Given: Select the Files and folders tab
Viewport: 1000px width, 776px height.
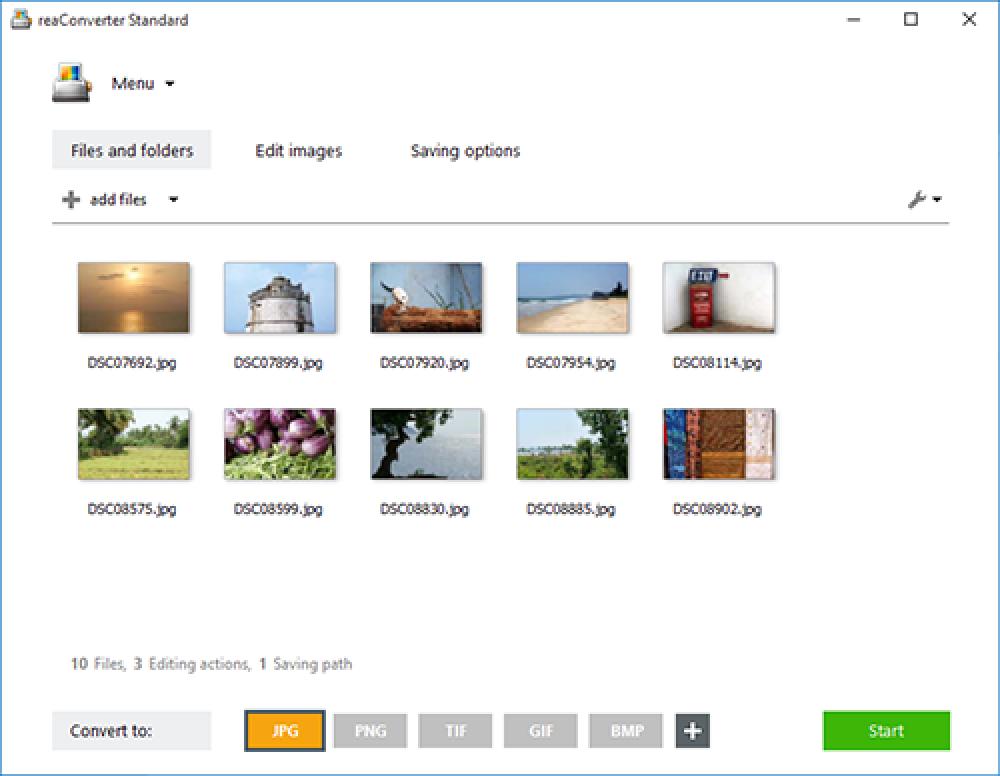Looking at the screenshot, I should point(131,150).
